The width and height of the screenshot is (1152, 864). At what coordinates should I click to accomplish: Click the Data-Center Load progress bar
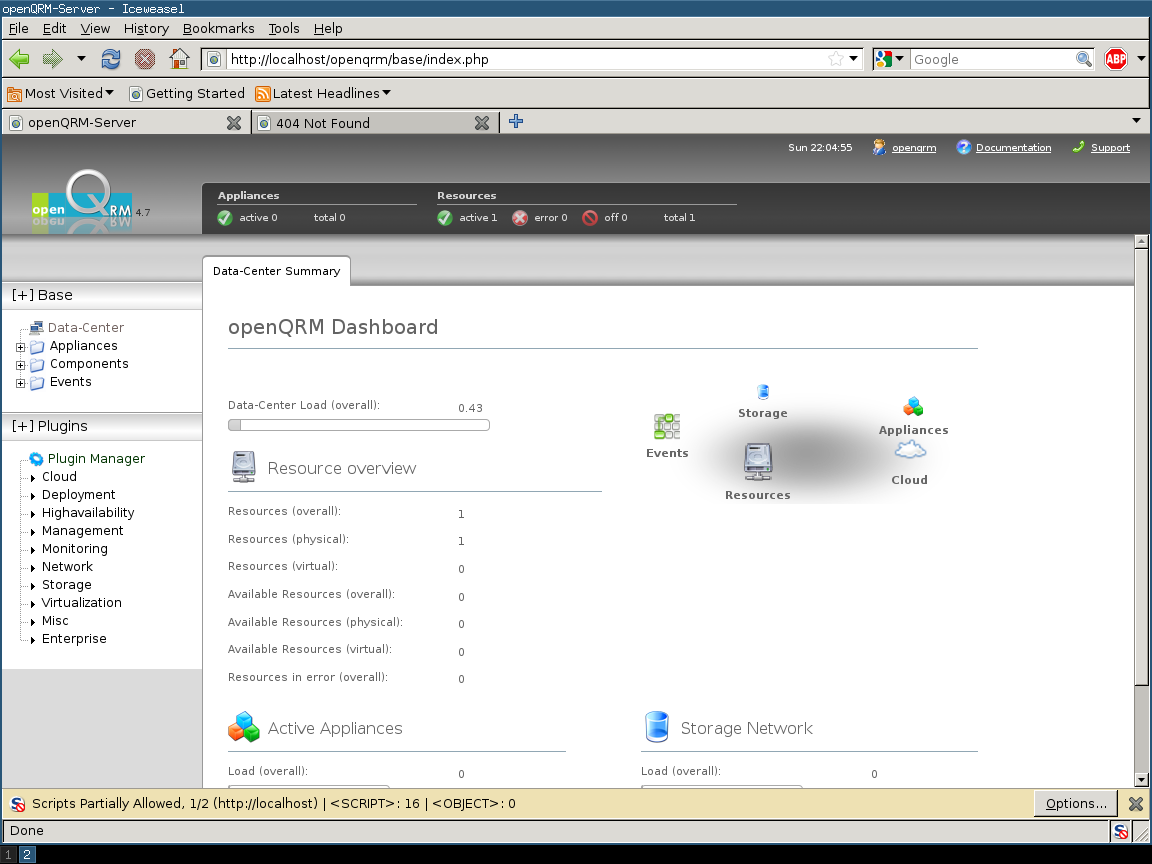(359, 425)
